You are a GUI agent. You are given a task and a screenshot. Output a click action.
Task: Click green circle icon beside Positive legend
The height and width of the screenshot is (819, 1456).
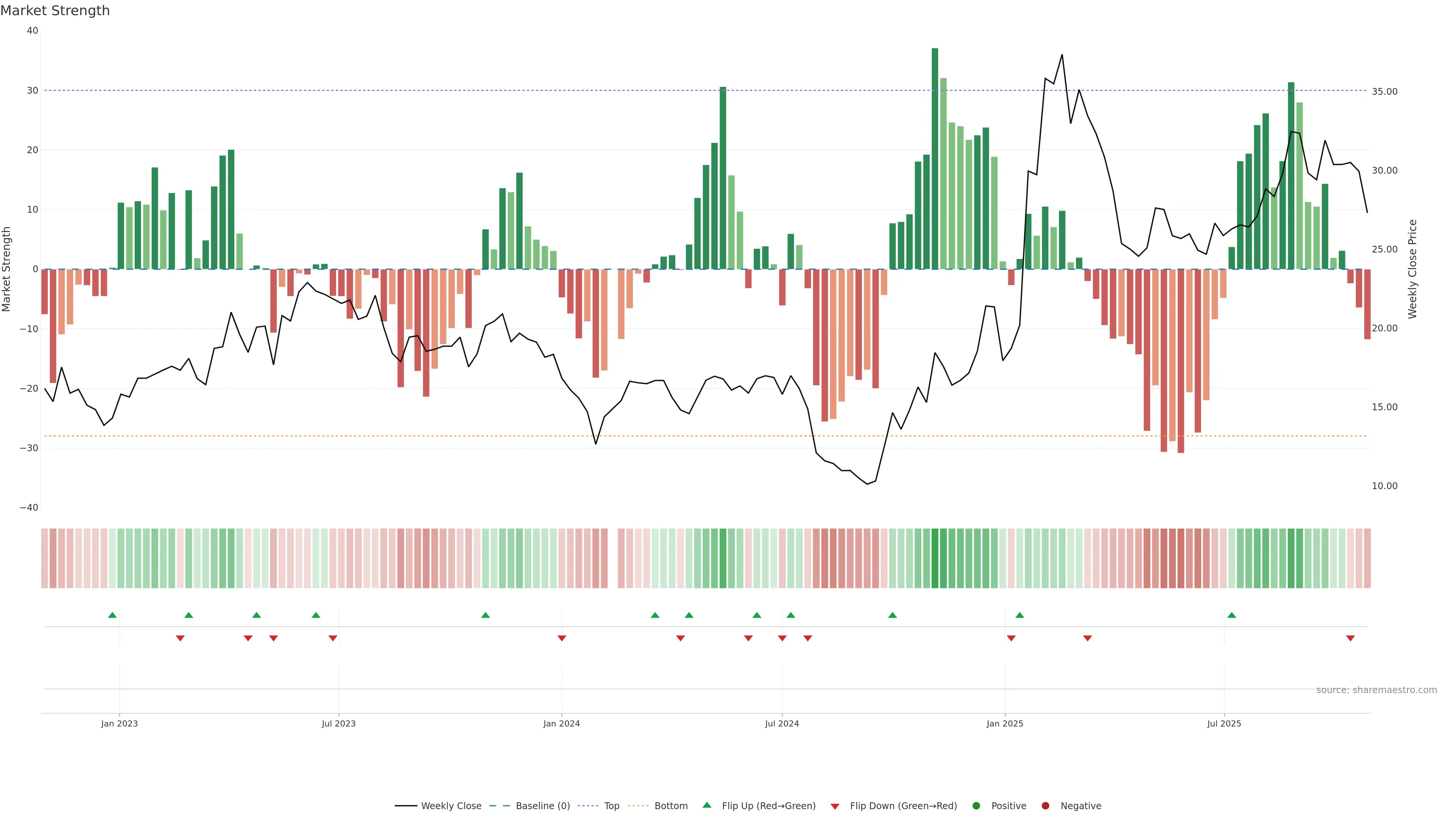tap(976, 806)
